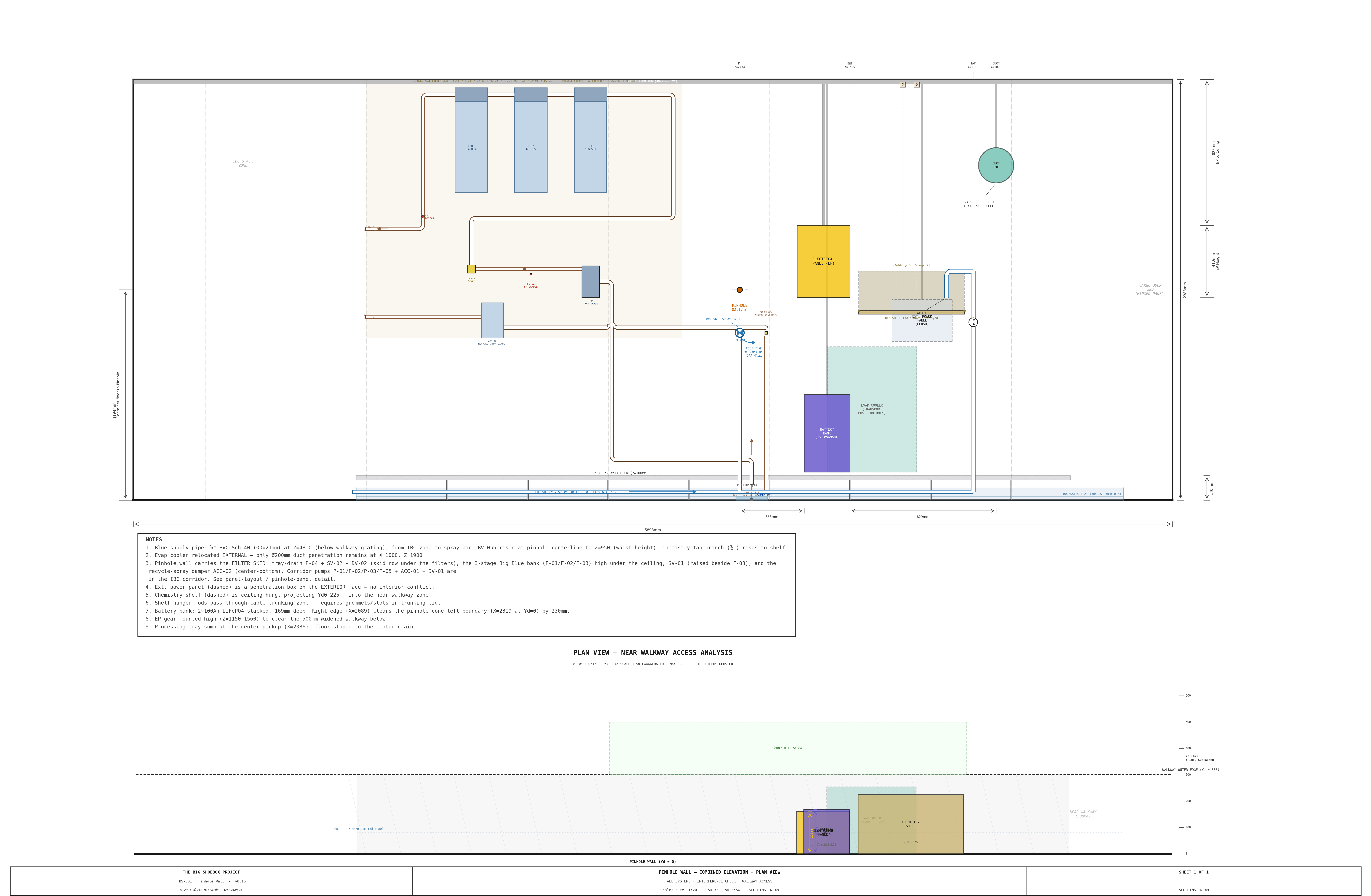This screenshot has width=1371, height=896.
Task: Click the '5893mm' overall width dimension
Action: click(x=653, y=530)
